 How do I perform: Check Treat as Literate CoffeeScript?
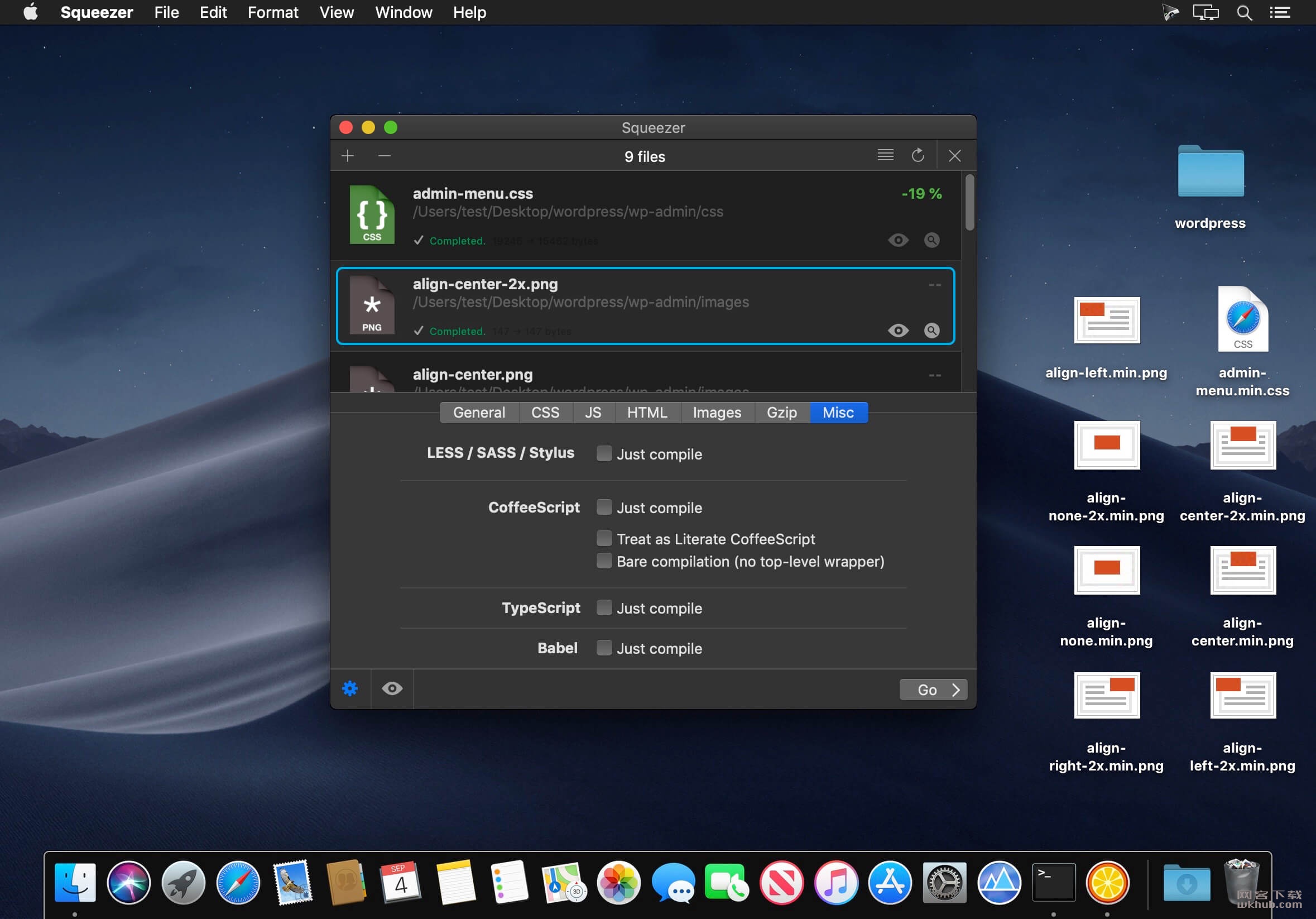pos(604,538)
